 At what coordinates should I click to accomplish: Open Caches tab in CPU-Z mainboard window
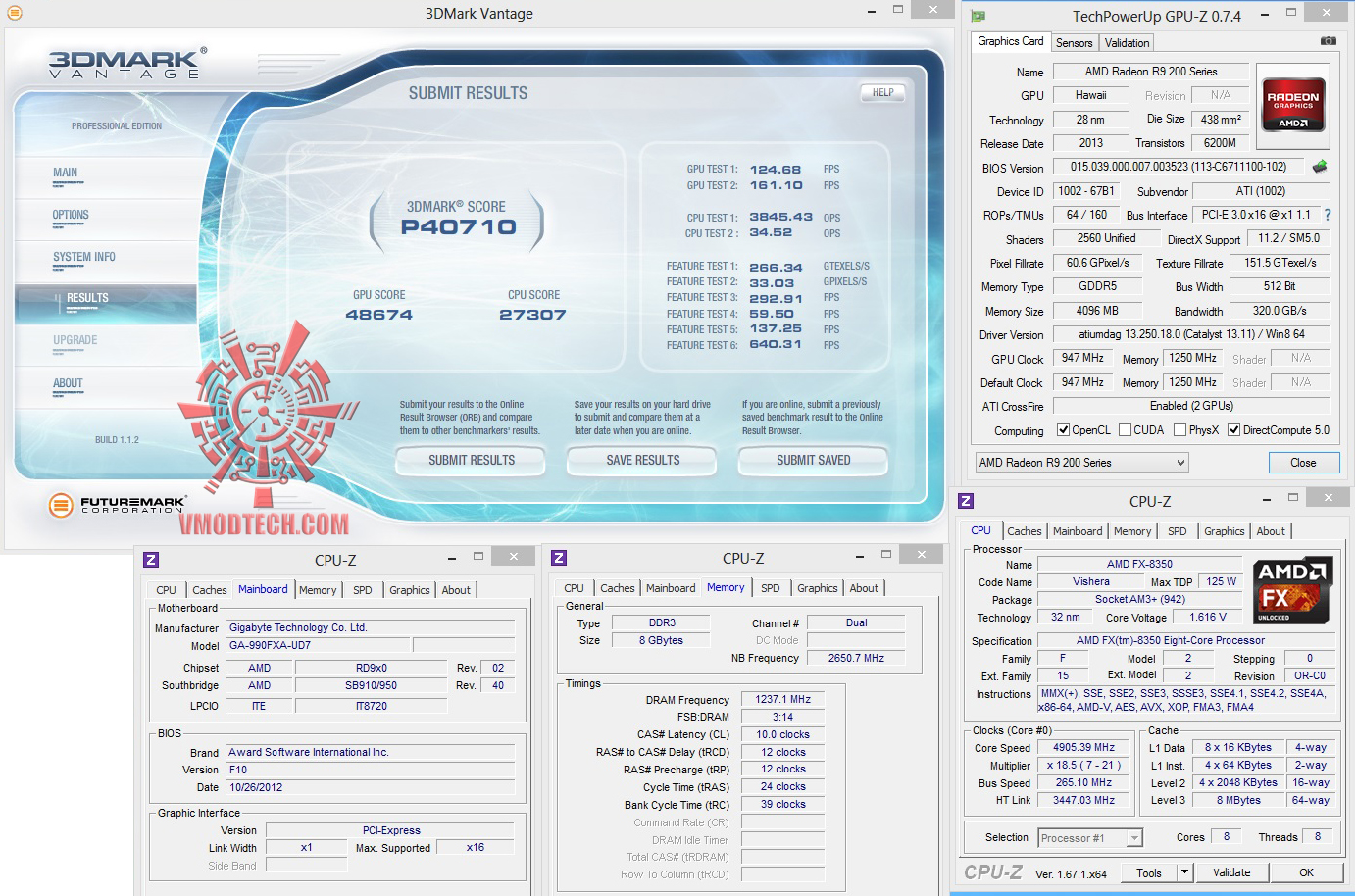click(209, 590)
